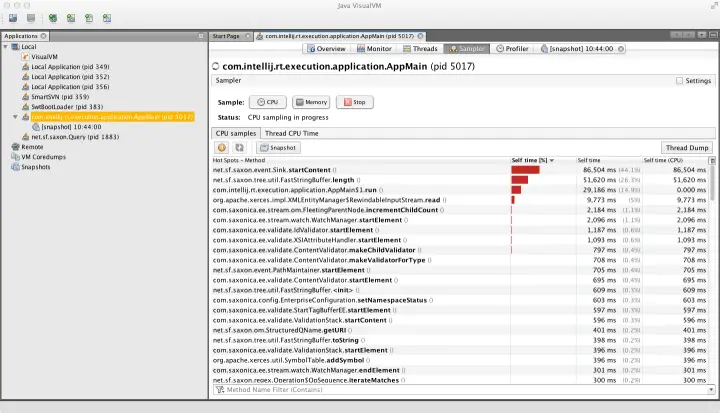Pause live results with the orange button
This screenshot has width=720, height=413.
tap(222, 147)
